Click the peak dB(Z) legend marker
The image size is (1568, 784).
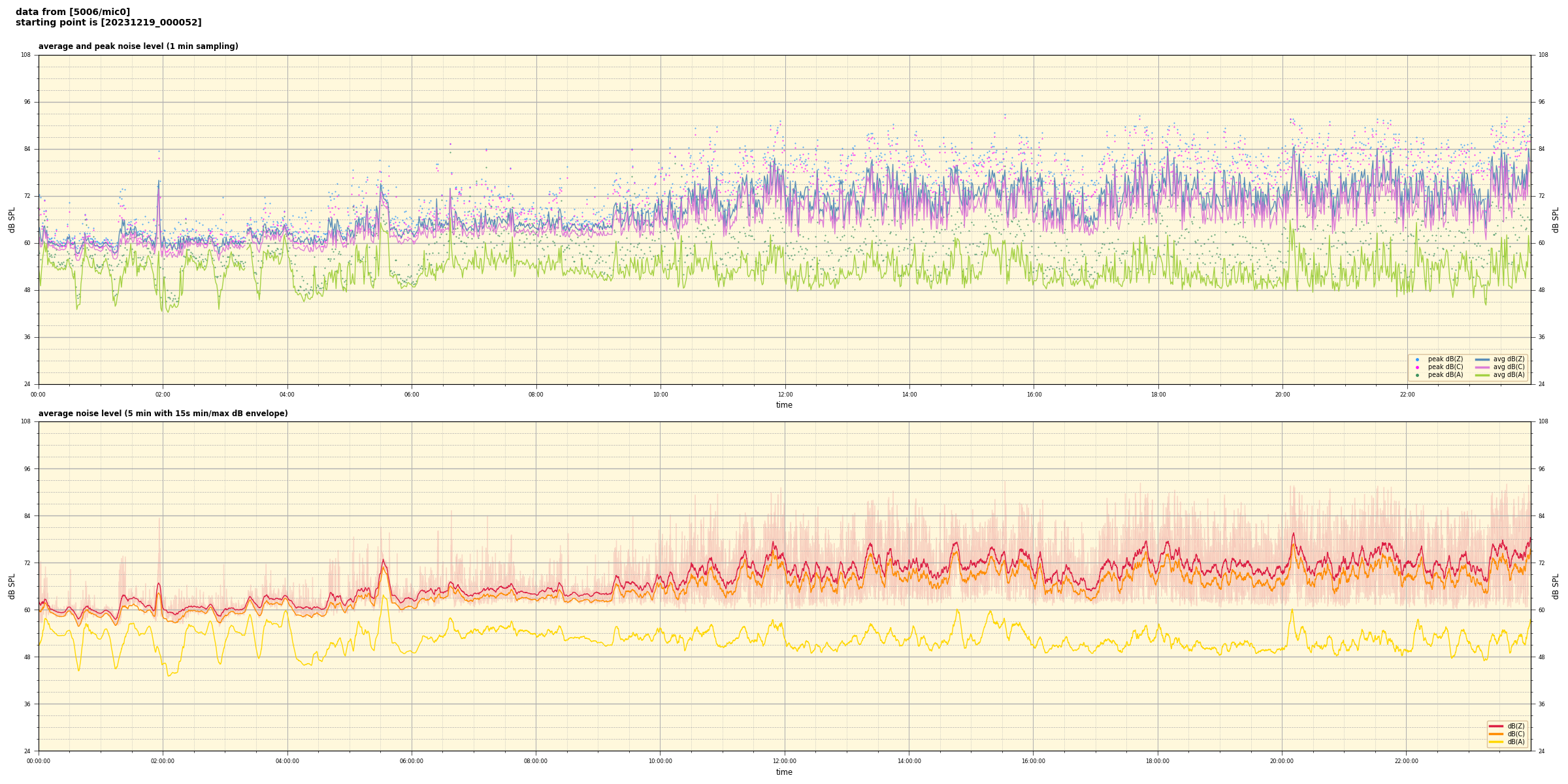pyautogui.click(x=1417, y=359)
